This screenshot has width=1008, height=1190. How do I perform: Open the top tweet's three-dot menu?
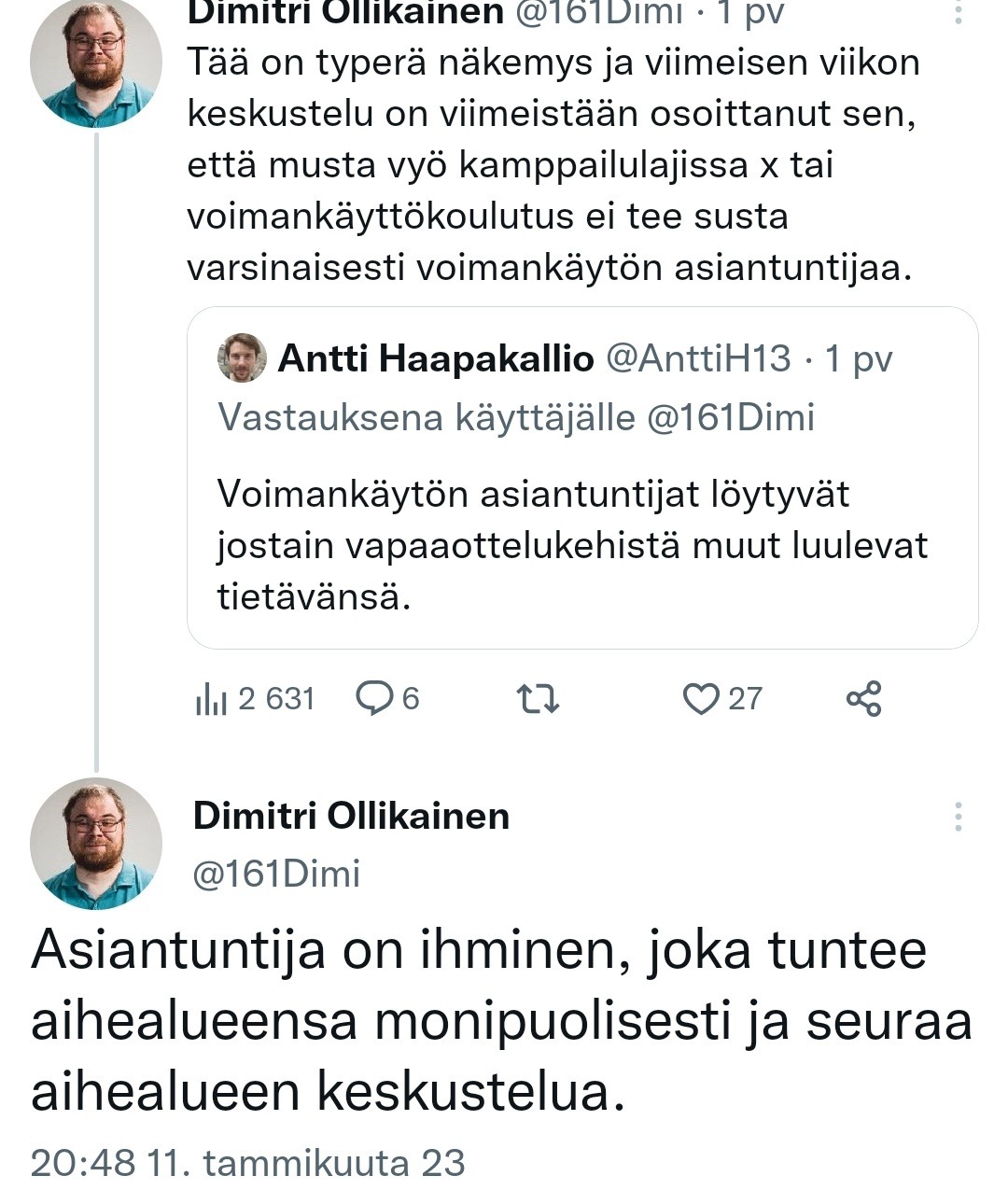pos(958,11)
